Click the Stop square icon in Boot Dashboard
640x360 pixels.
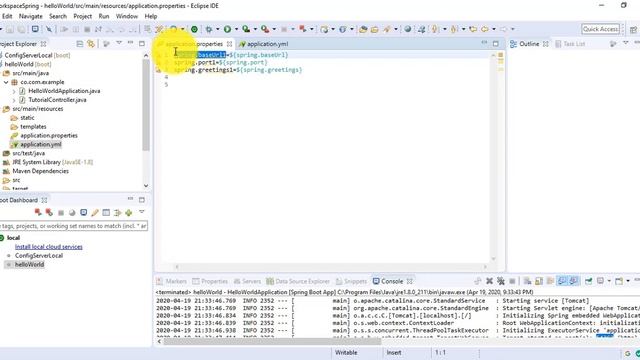tap(61, 213)
